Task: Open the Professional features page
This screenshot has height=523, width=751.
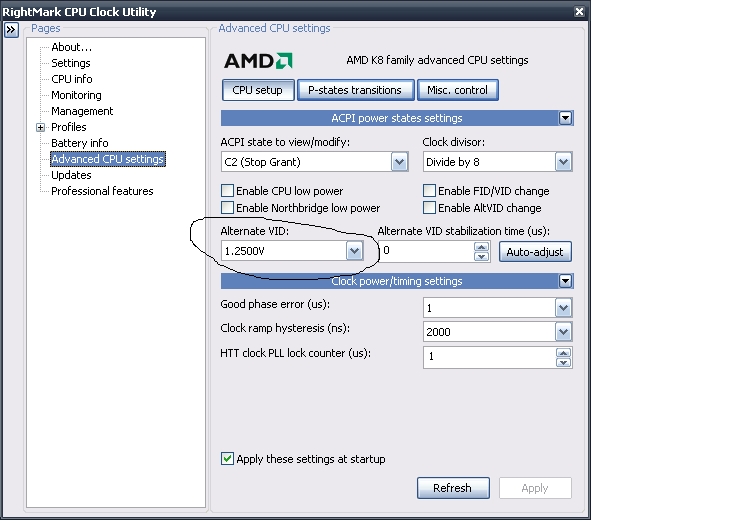Action: point(102,191)
